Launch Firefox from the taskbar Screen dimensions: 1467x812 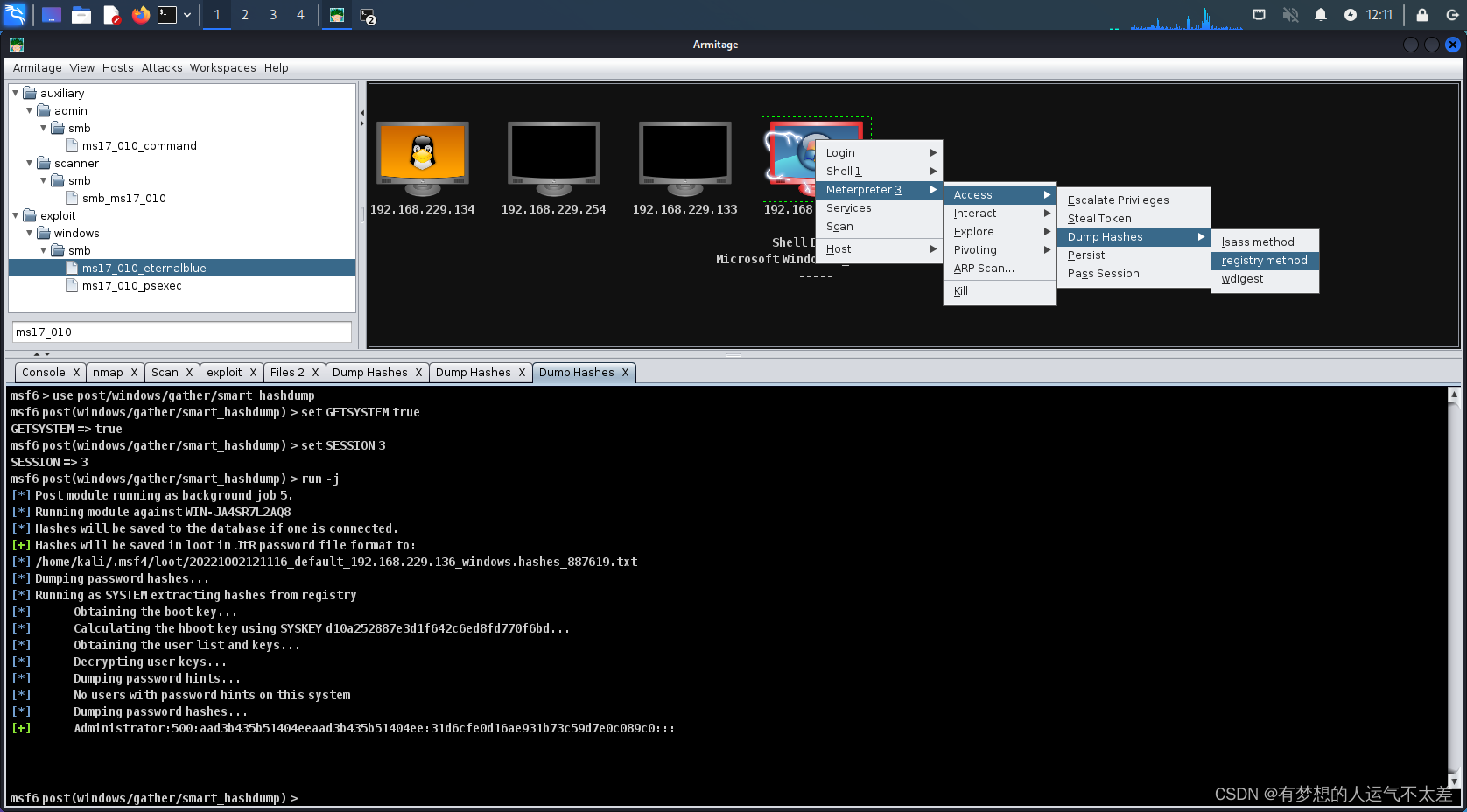coord(140,15)
